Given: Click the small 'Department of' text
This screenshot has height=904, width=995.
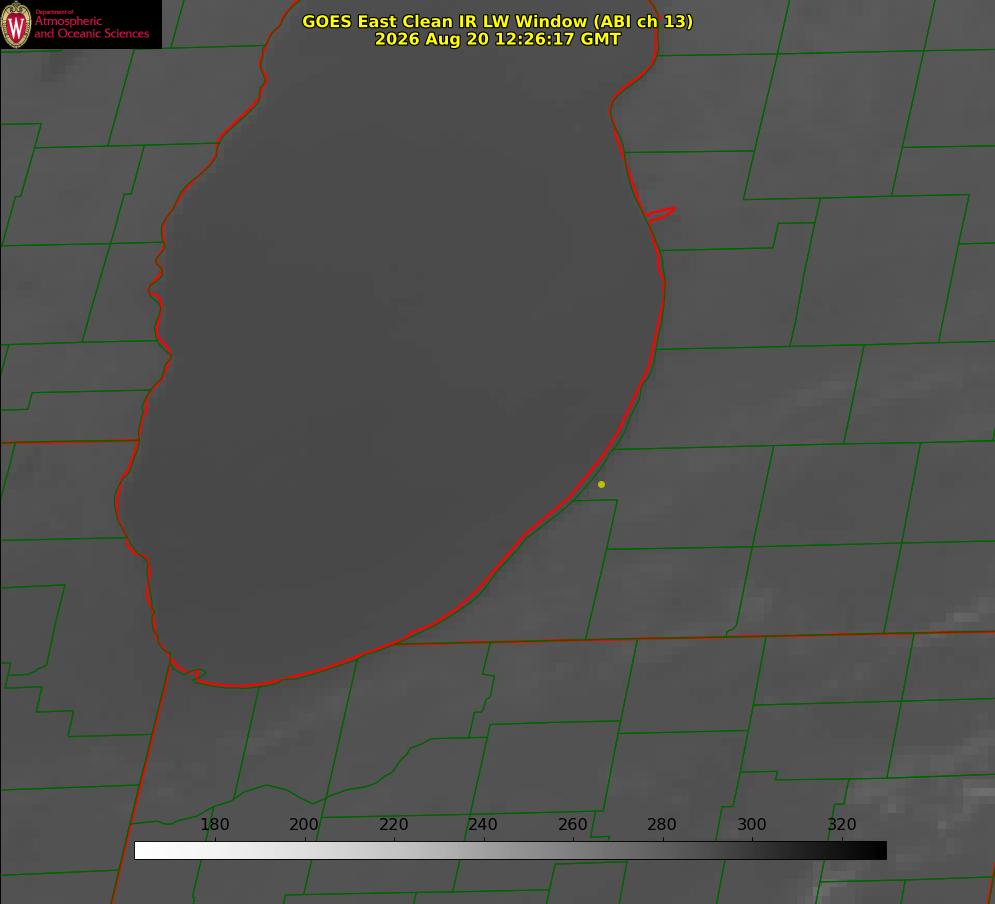Looking at the screenshot, I should coord(54,11).
